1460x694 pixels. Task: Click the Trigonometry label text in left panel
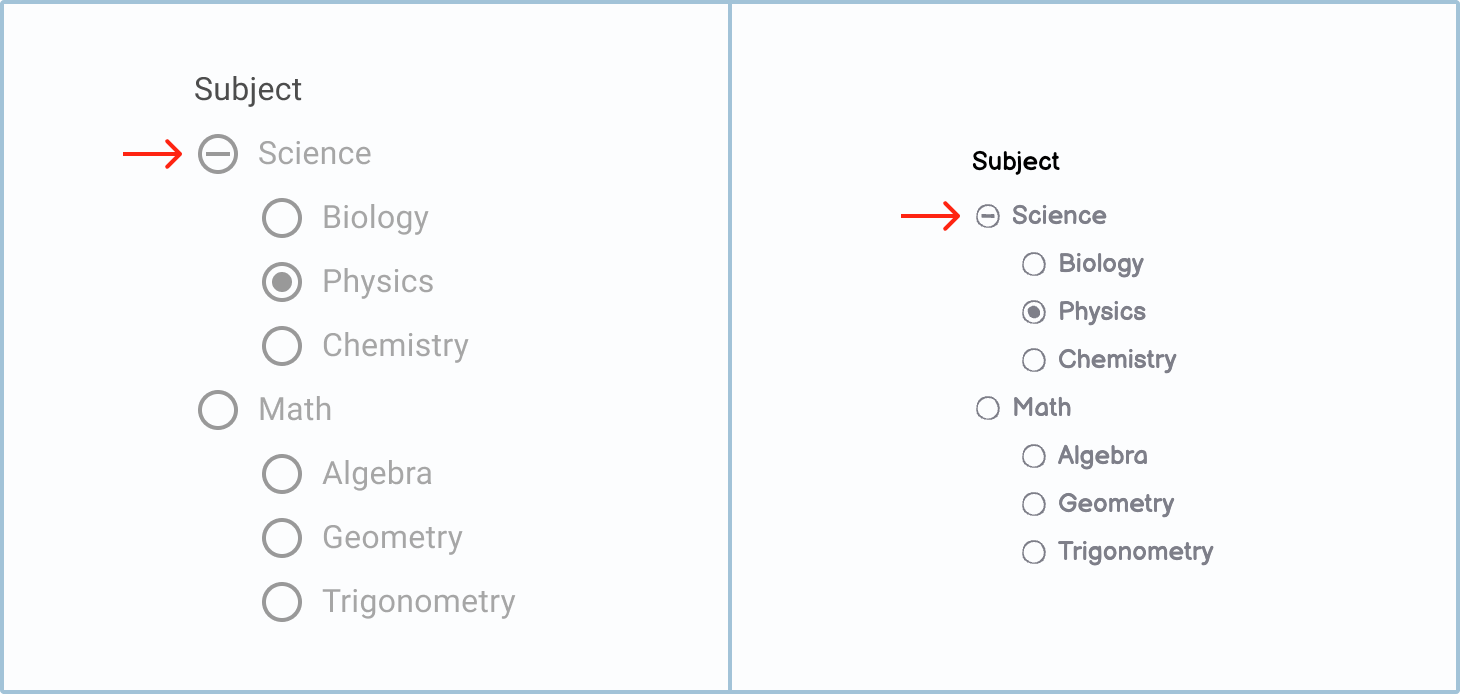pyautogui.click(x=418, y=602)
